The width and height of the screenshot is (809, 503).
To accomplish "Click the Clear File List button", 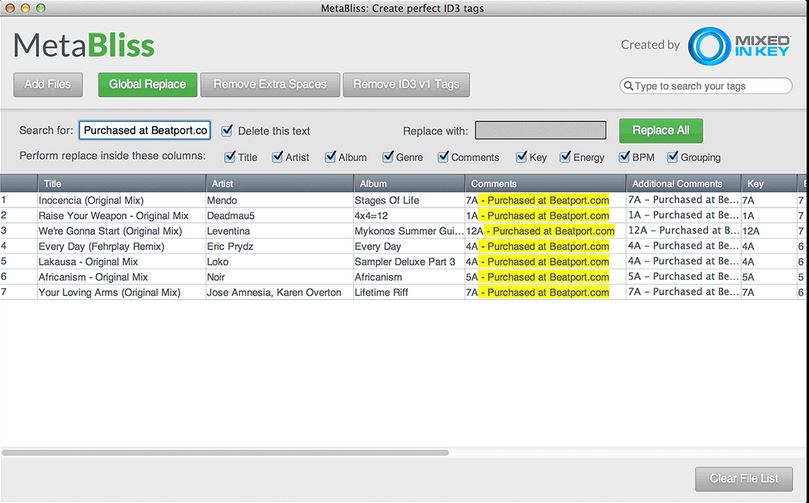I will tap(744, 479).
